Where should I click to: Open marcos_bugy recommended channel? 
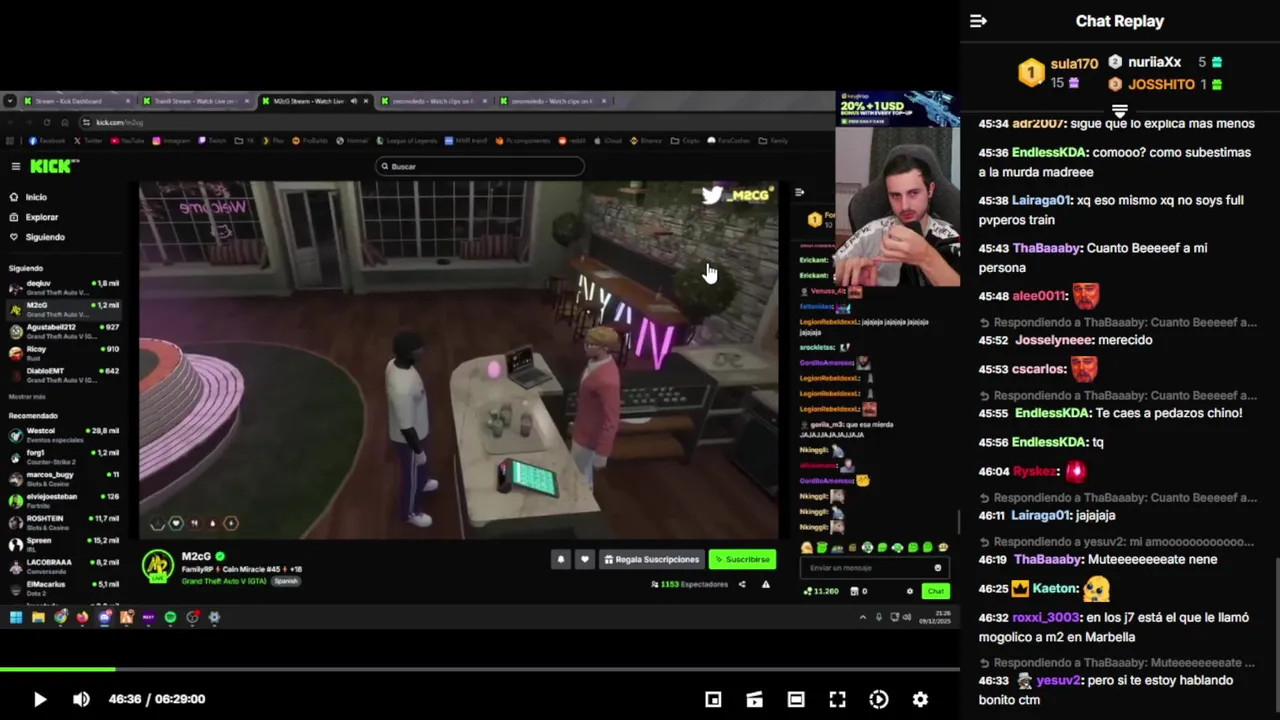[64, 478]
